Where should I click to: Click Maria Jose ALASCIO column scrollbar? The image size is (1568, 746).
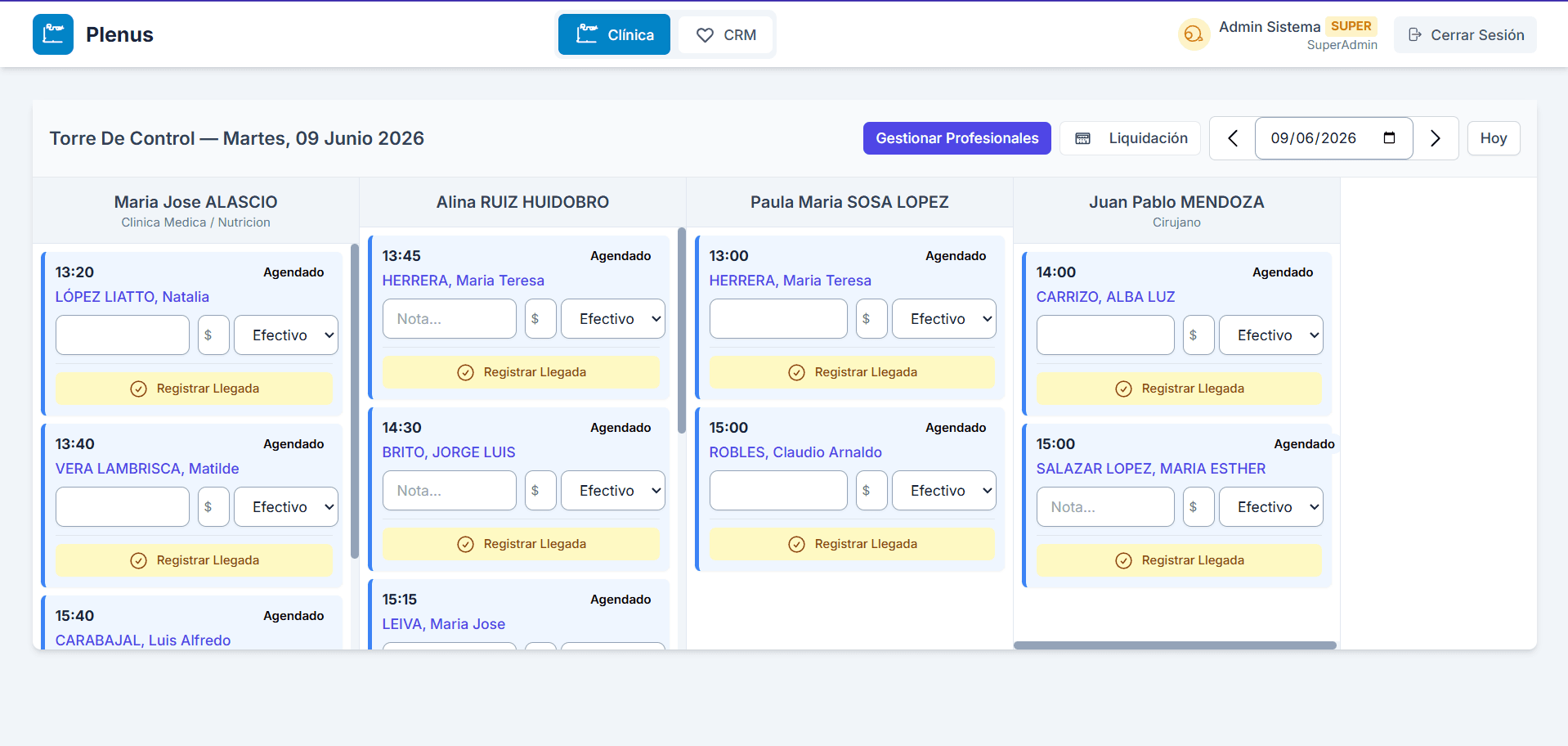click(355, 401)
